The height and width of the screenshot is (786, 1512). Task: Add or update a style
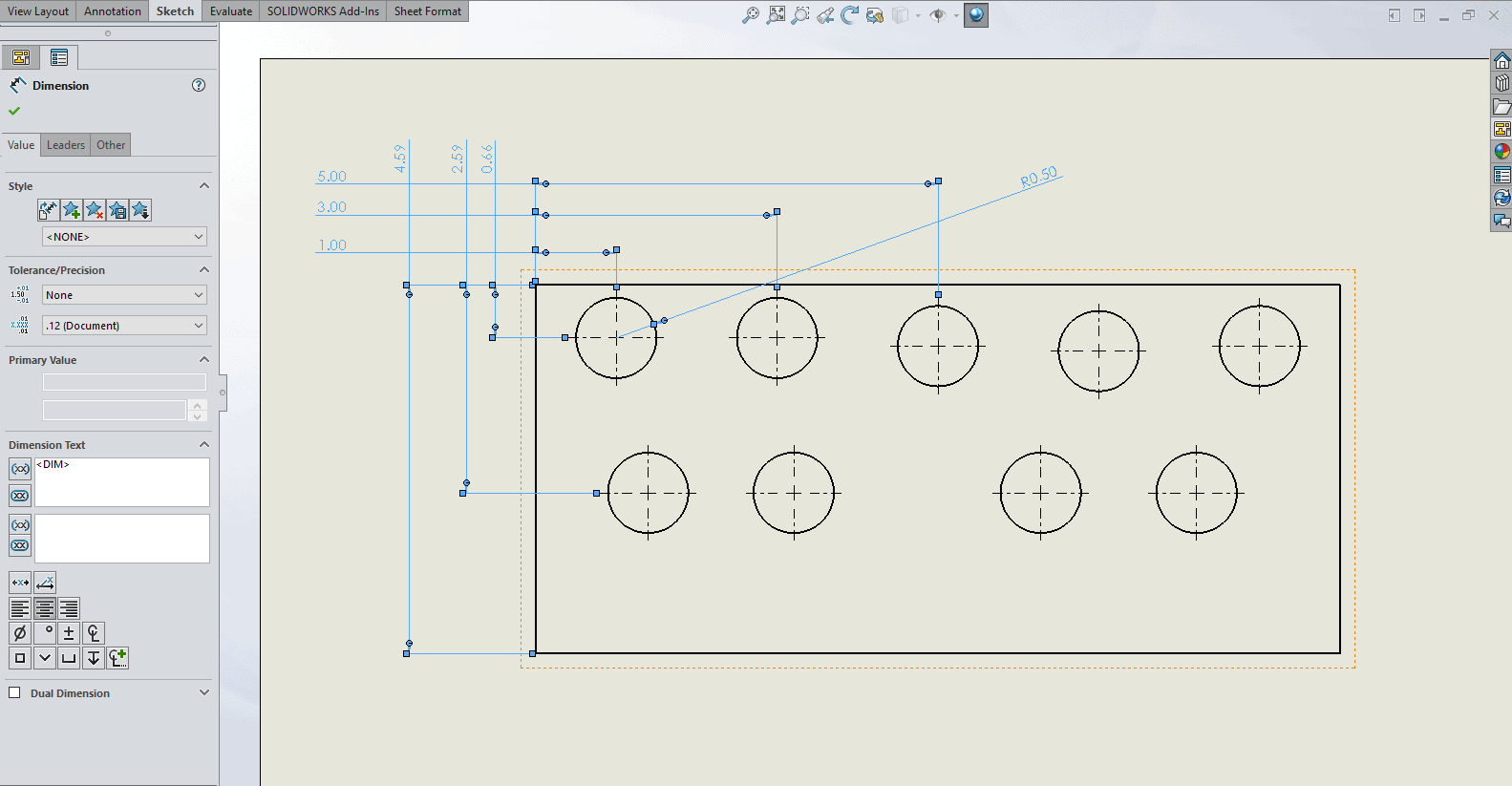pos(71,210)
